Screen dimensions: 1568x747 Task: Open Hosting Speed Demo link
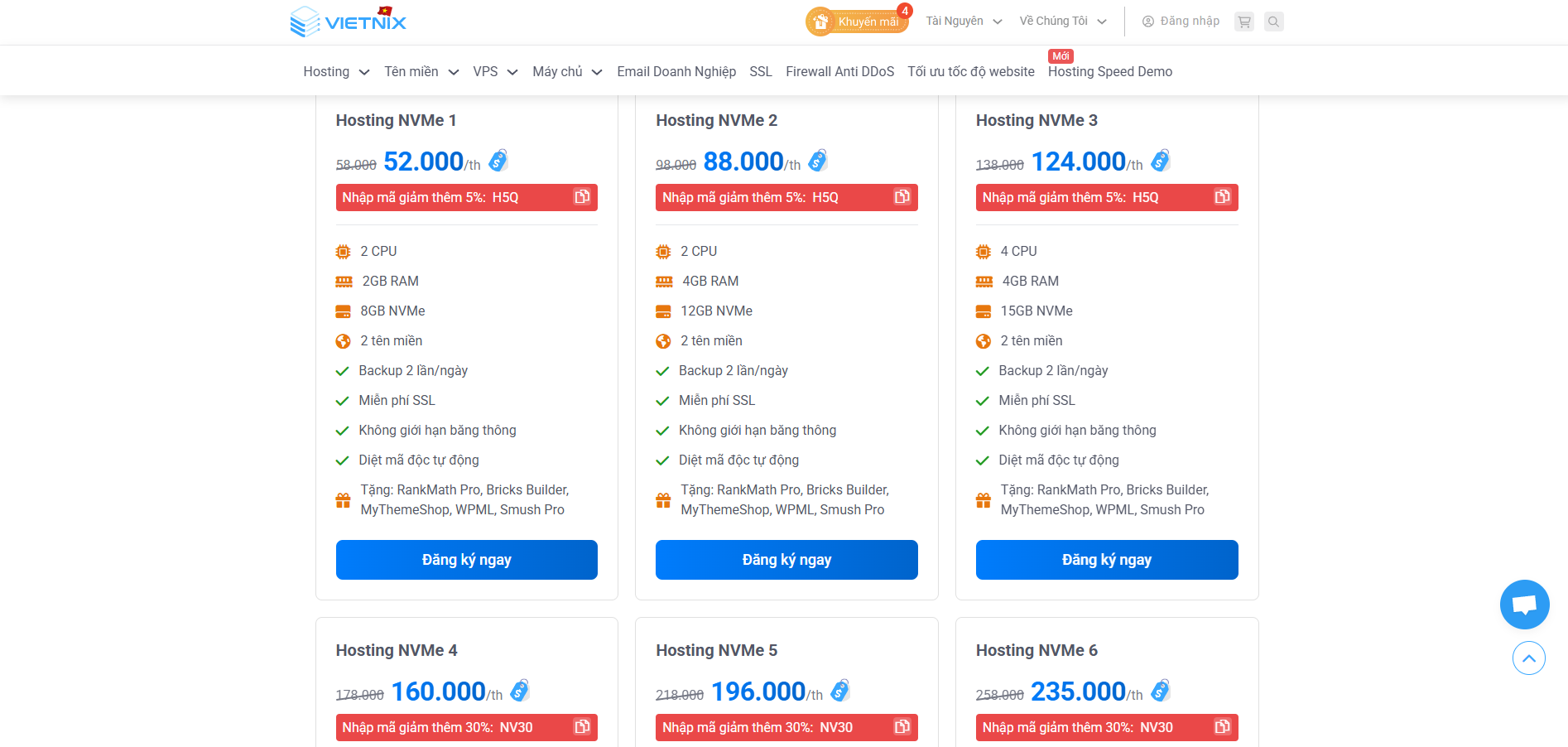pyautogui.click(x=1109, y=72)
